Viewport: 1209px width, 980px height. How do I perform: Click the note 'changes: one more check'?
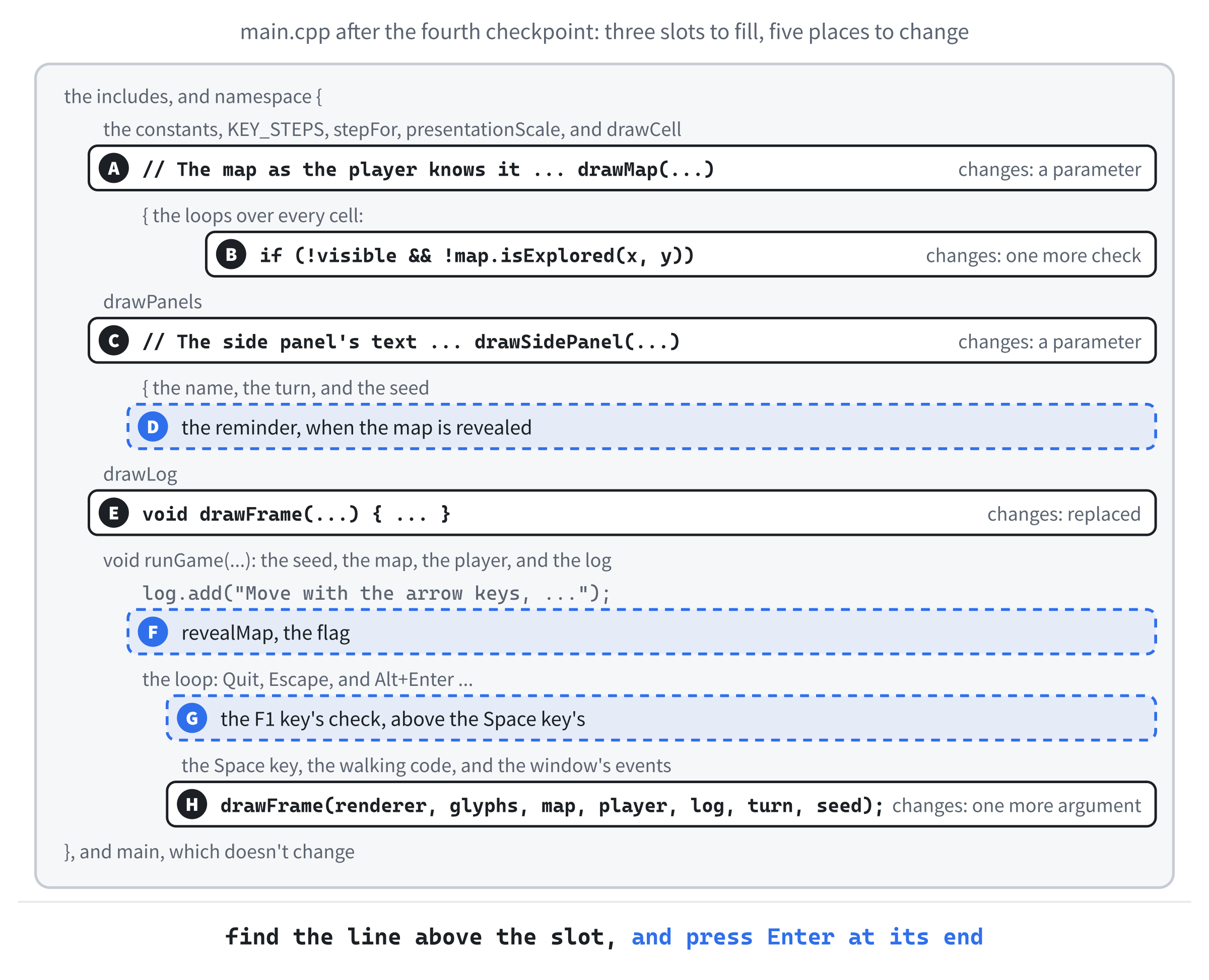coord(1033,256)
